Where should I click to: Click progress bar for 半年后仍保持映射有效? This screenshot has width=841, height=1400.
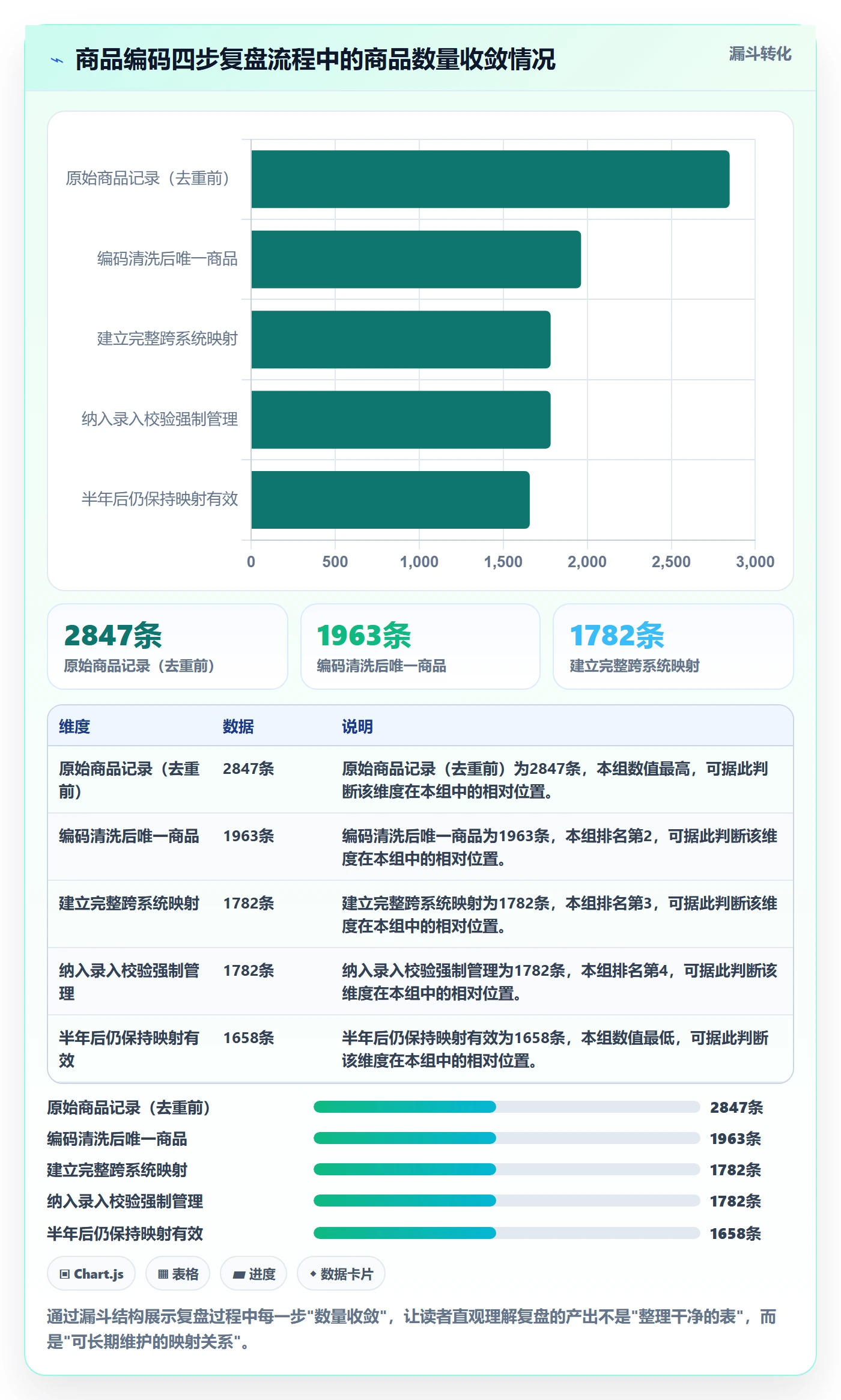[x=507, y=1233]
